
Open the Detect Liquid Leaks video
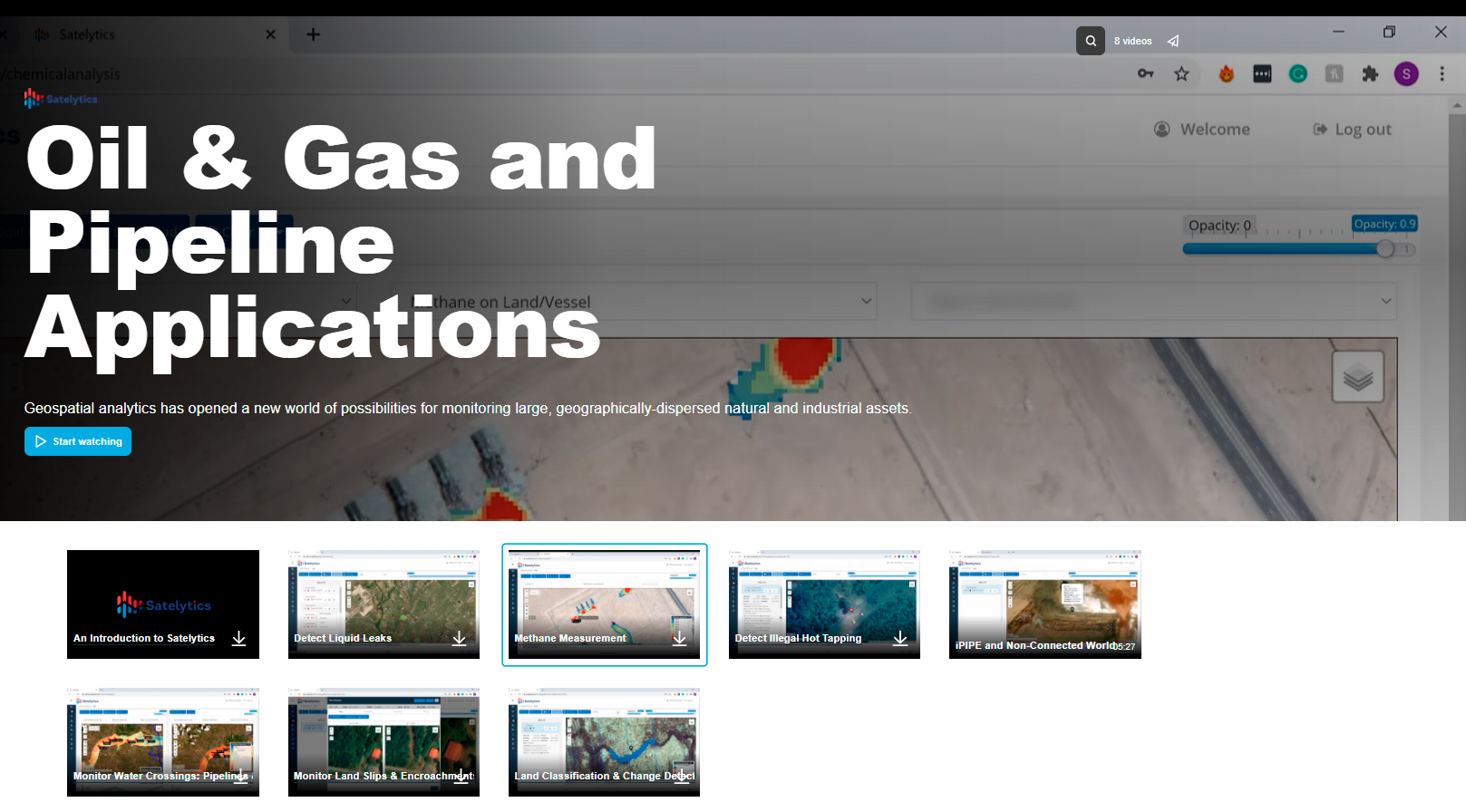coord(383,604)
